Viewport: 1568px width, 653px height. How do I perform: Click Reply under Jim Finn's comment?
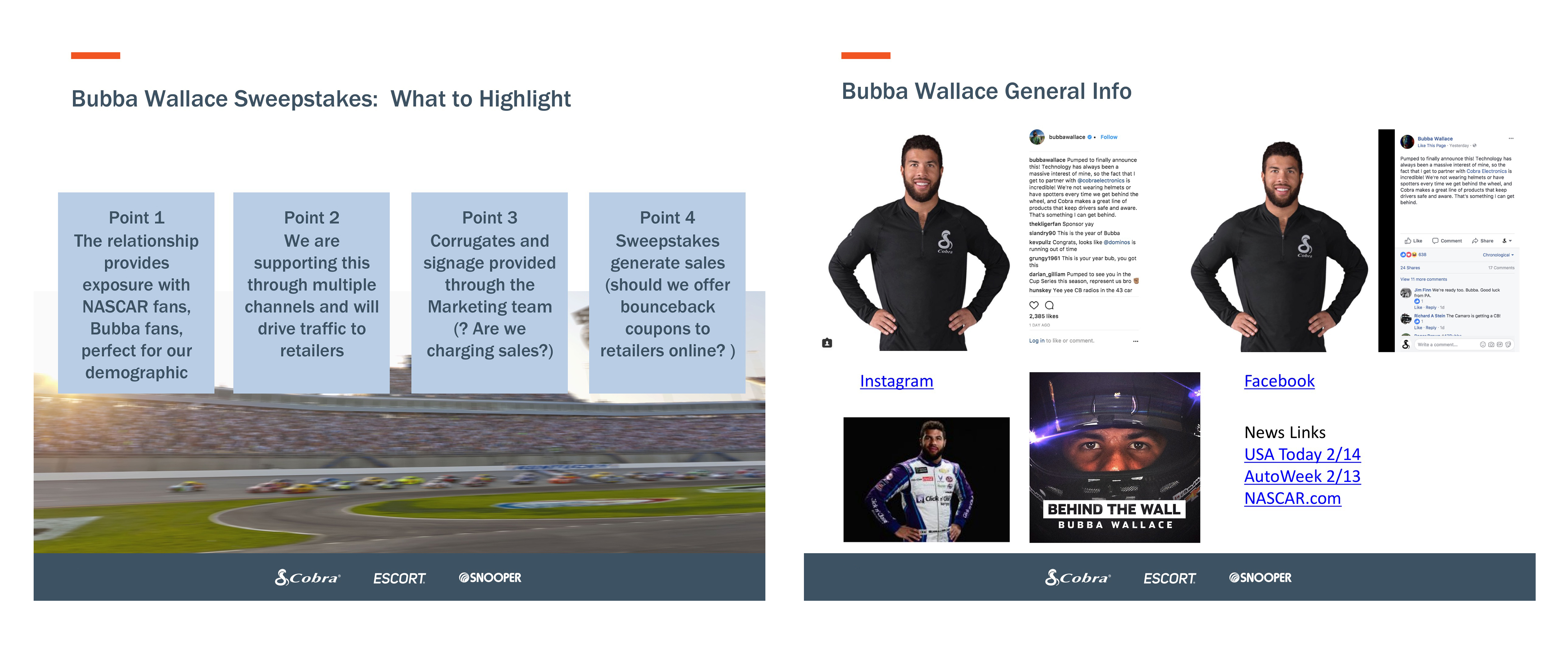(1431, 307)
